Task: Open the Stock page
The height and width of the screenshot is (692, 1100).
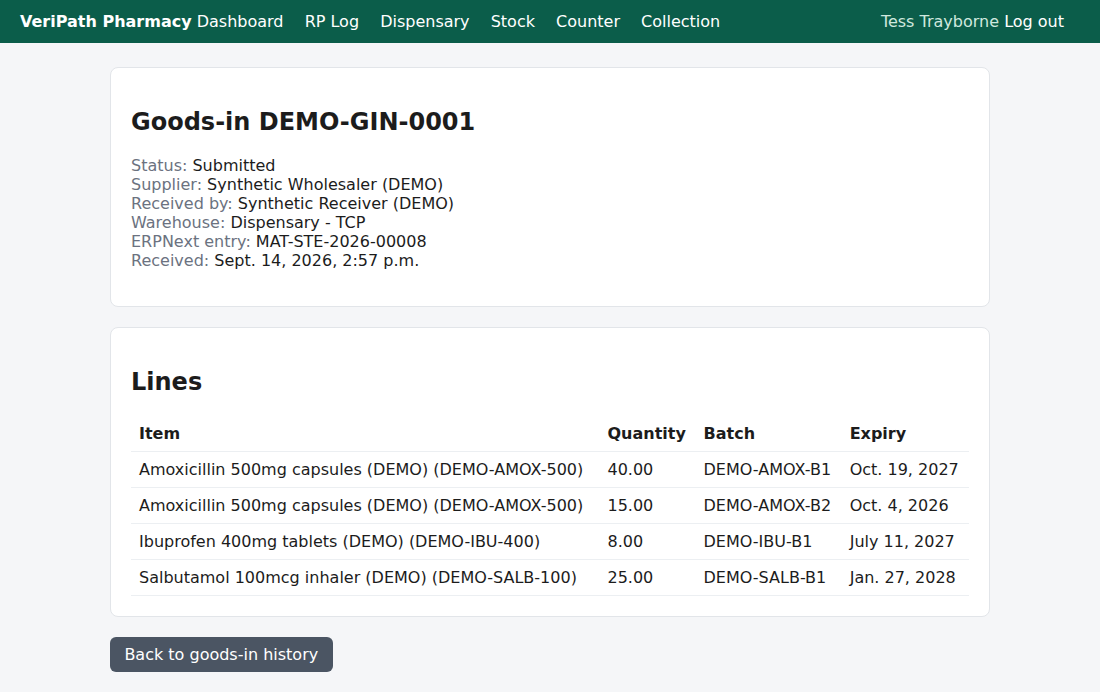Action: point(513,22)
